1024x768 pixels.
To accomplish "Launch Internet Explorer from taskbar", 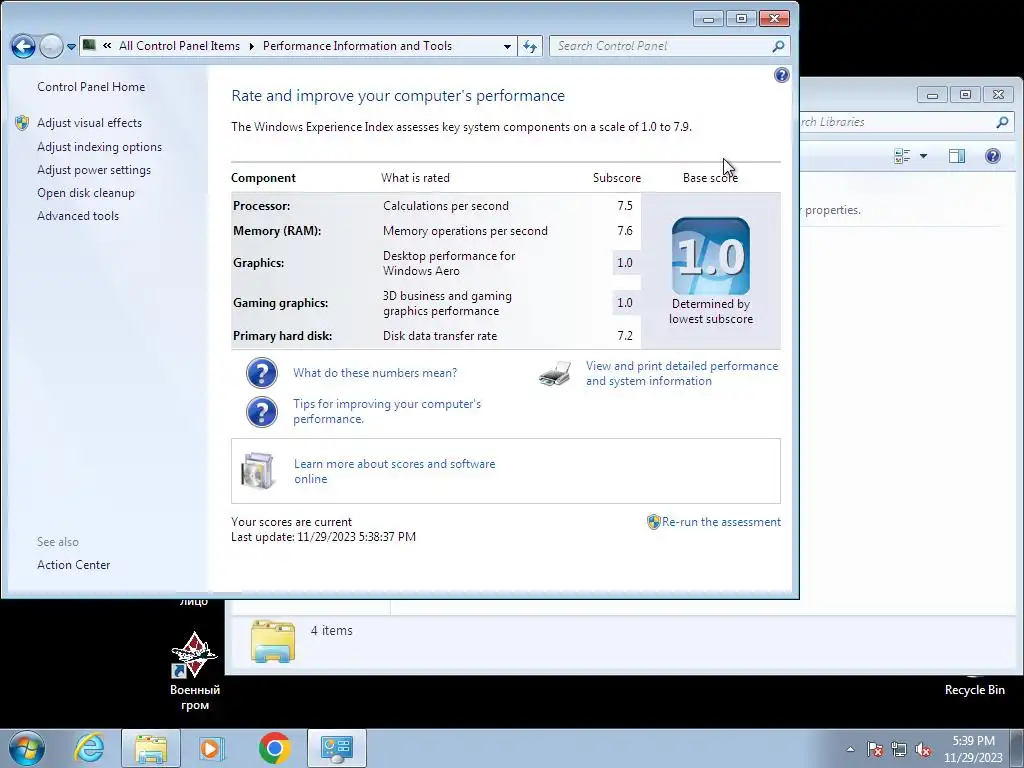I will click(x=89, y=748).
